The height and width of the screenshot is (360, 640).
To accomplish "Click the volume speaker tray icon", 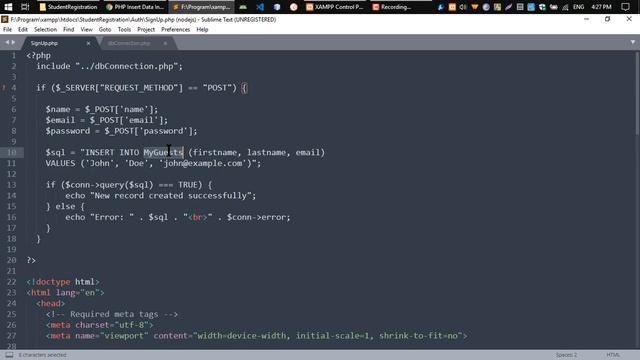I will point(463,7).
